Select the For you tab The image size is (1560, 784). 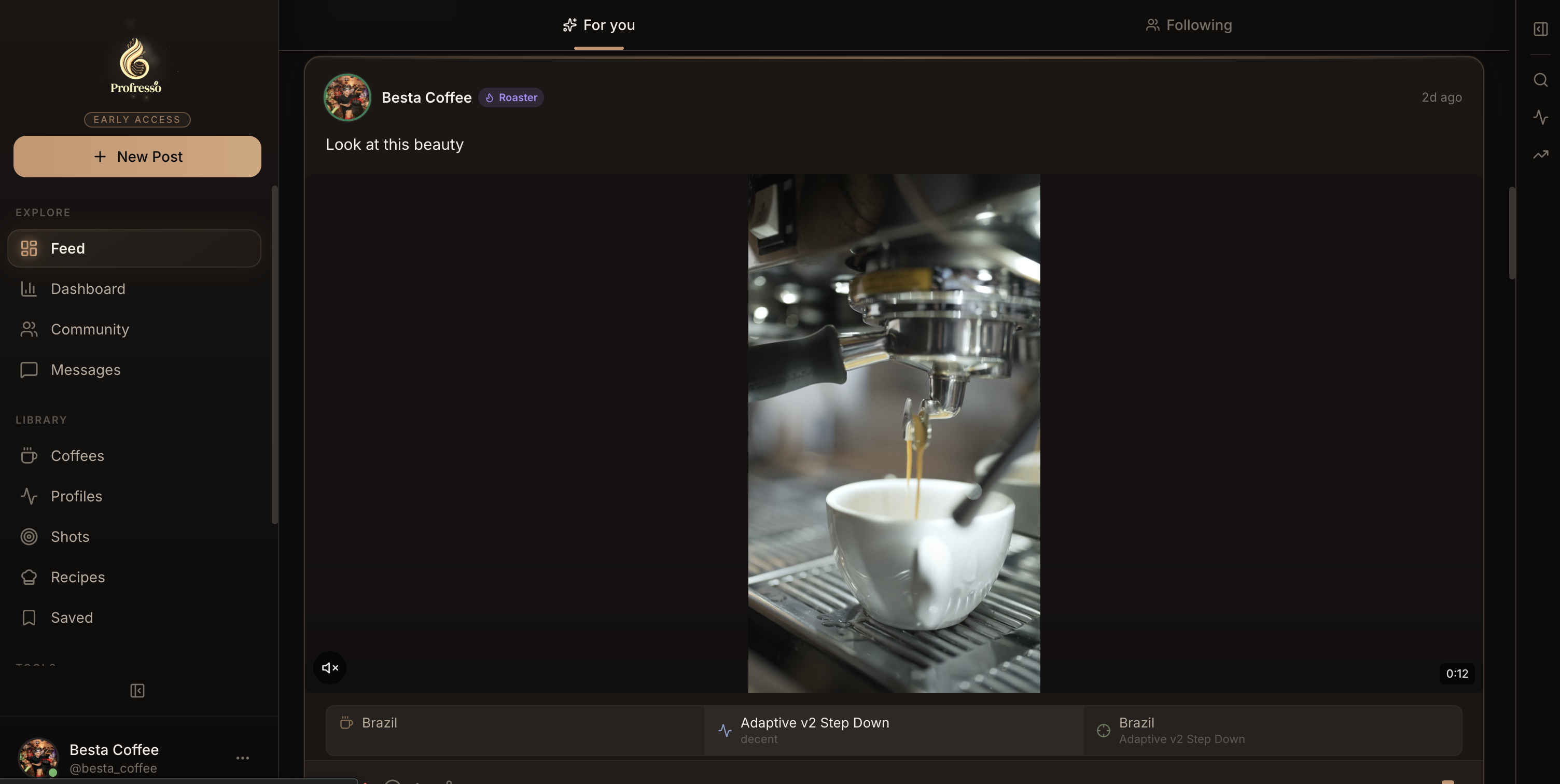tap(599, 25)
